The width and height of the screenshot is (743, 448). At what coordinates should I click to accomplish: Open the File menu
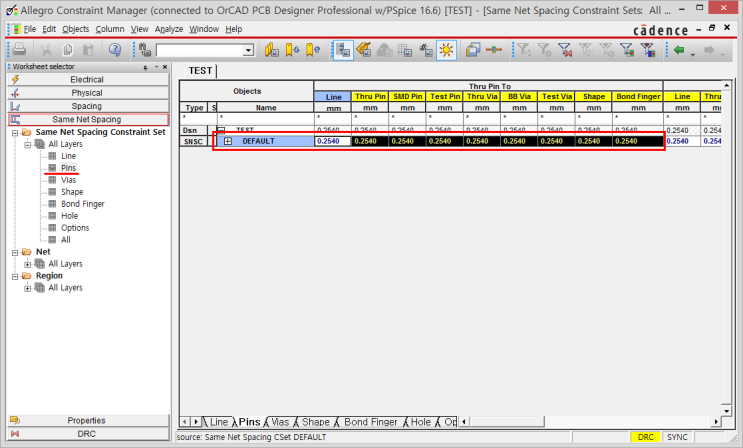(x=30, y=29)
